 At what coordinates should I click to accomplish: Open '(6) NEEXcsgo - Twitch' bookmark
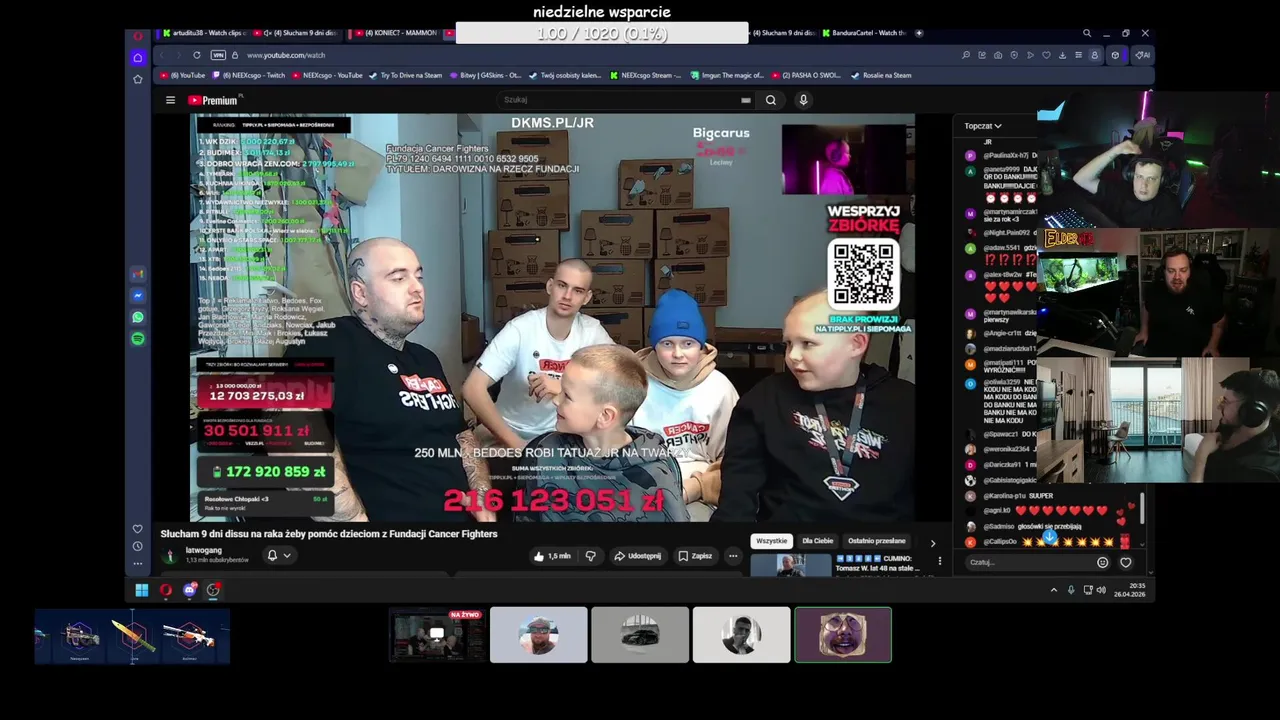(x=248, y=75)
